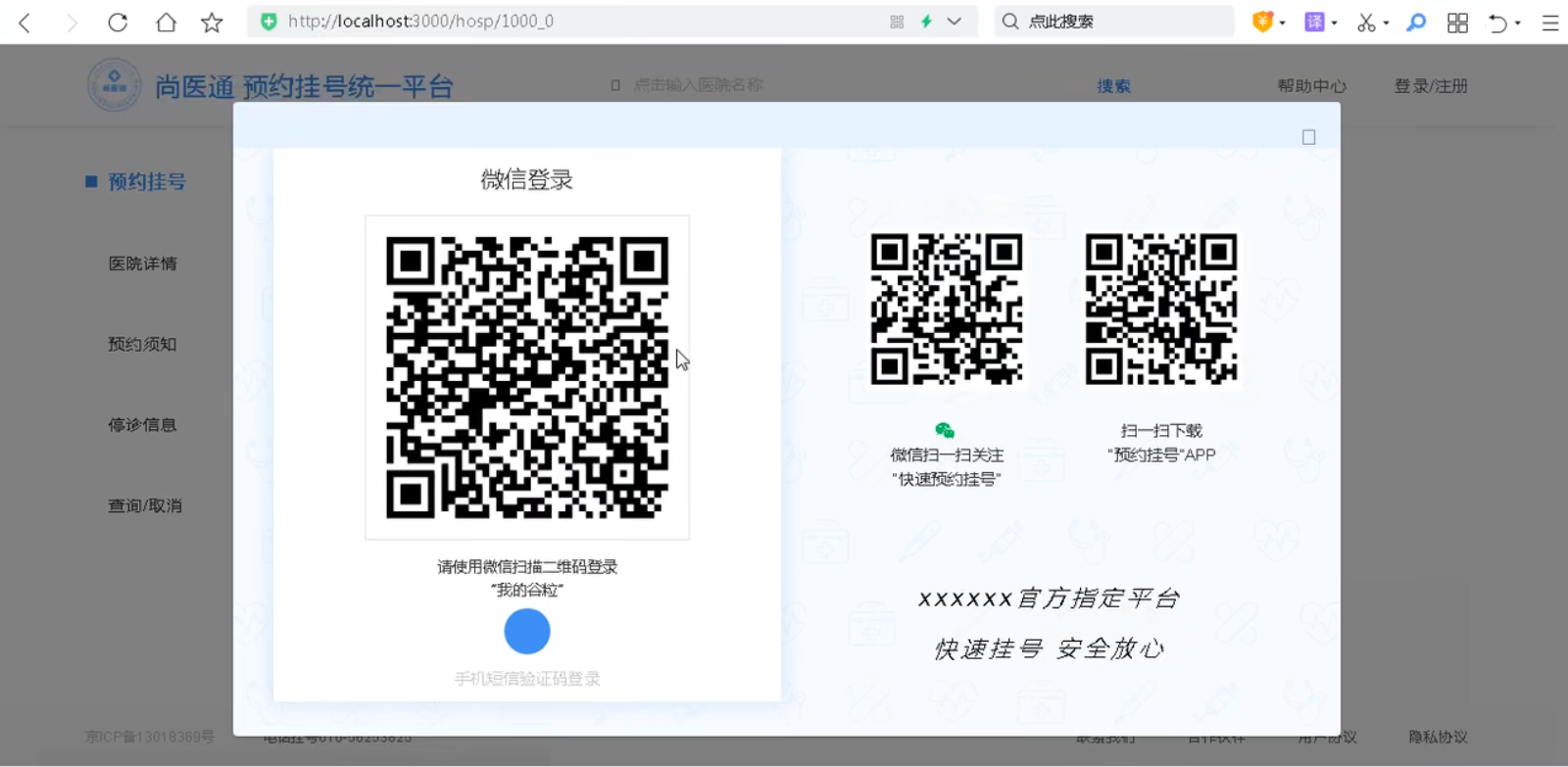This screenshot has width=1568, height=767.
Task: Click blue find magnifier toolbar icon
Action: pyautogui.click(x=1416, y=23)
